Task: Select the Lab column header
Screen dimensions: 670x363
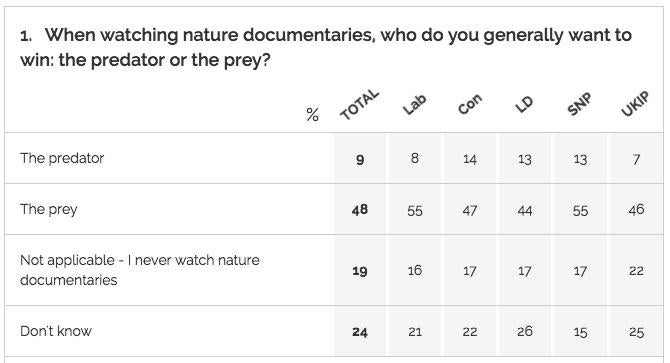Action: [414, 105]
